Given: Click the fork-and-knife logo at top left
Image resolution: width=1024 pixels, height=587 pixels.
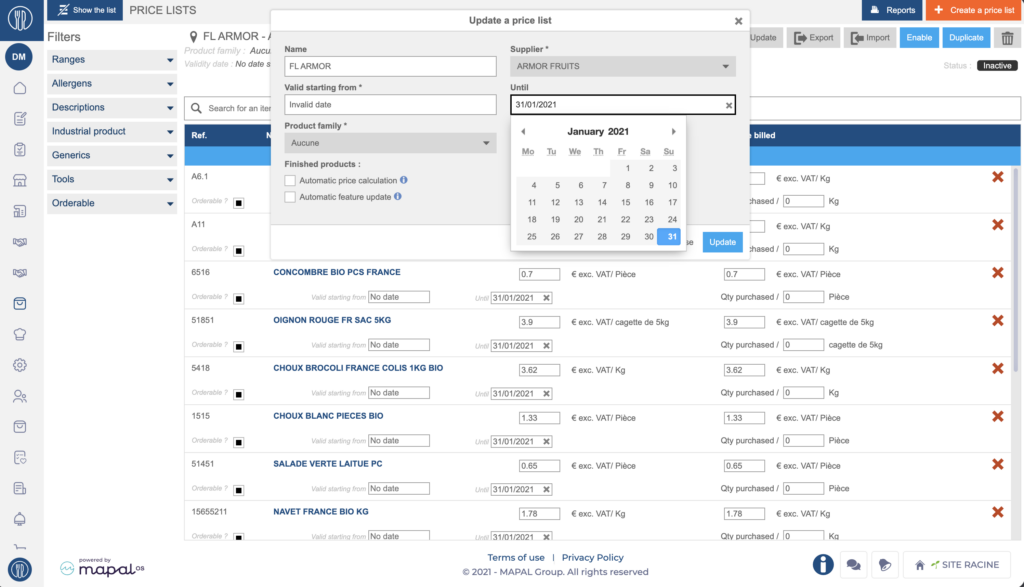Looking at the screenshot, I should [x=20, y=18].
